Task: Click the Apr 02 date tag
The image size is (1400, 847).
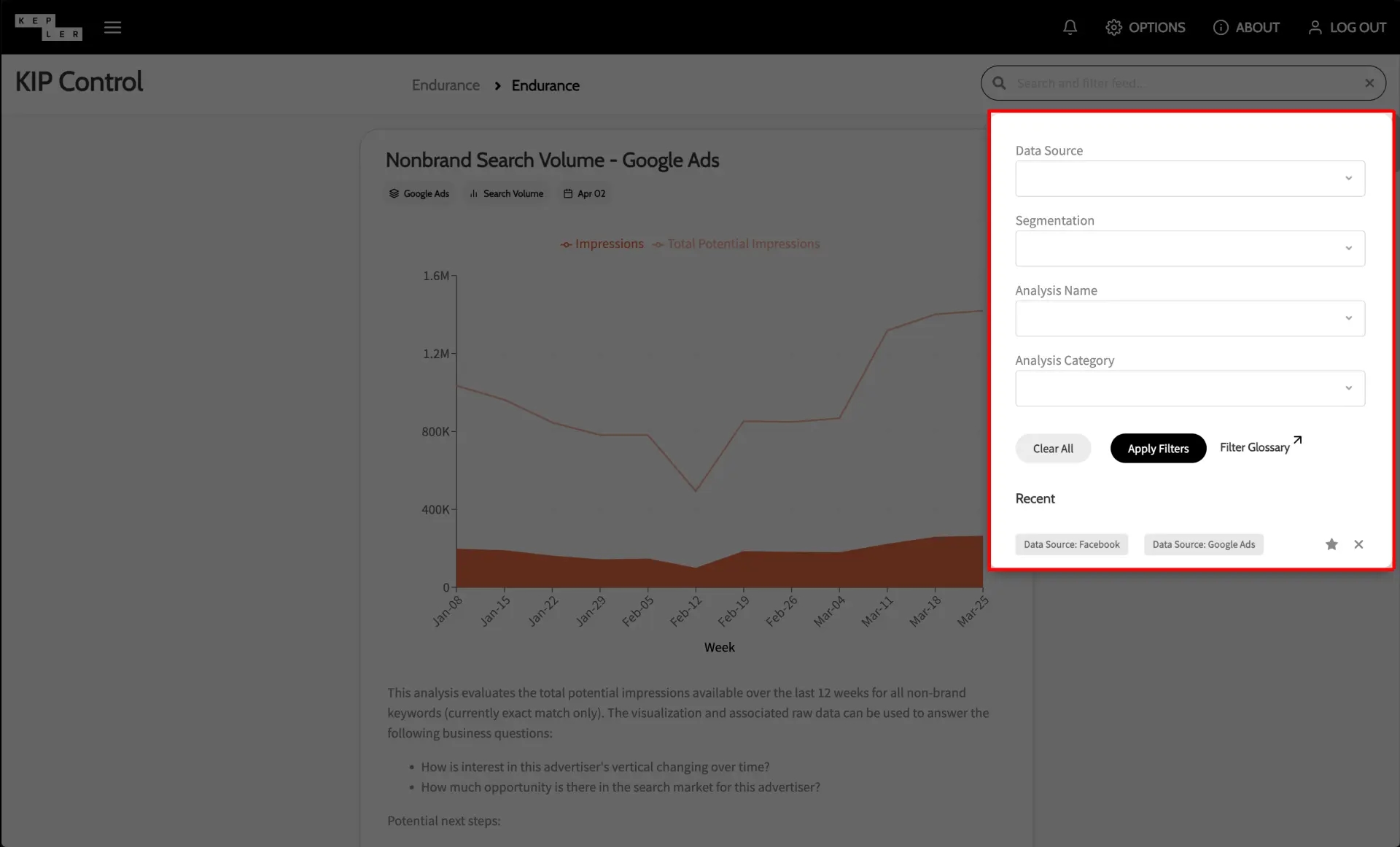Action: pyautogui.click(x=585, y=193)
